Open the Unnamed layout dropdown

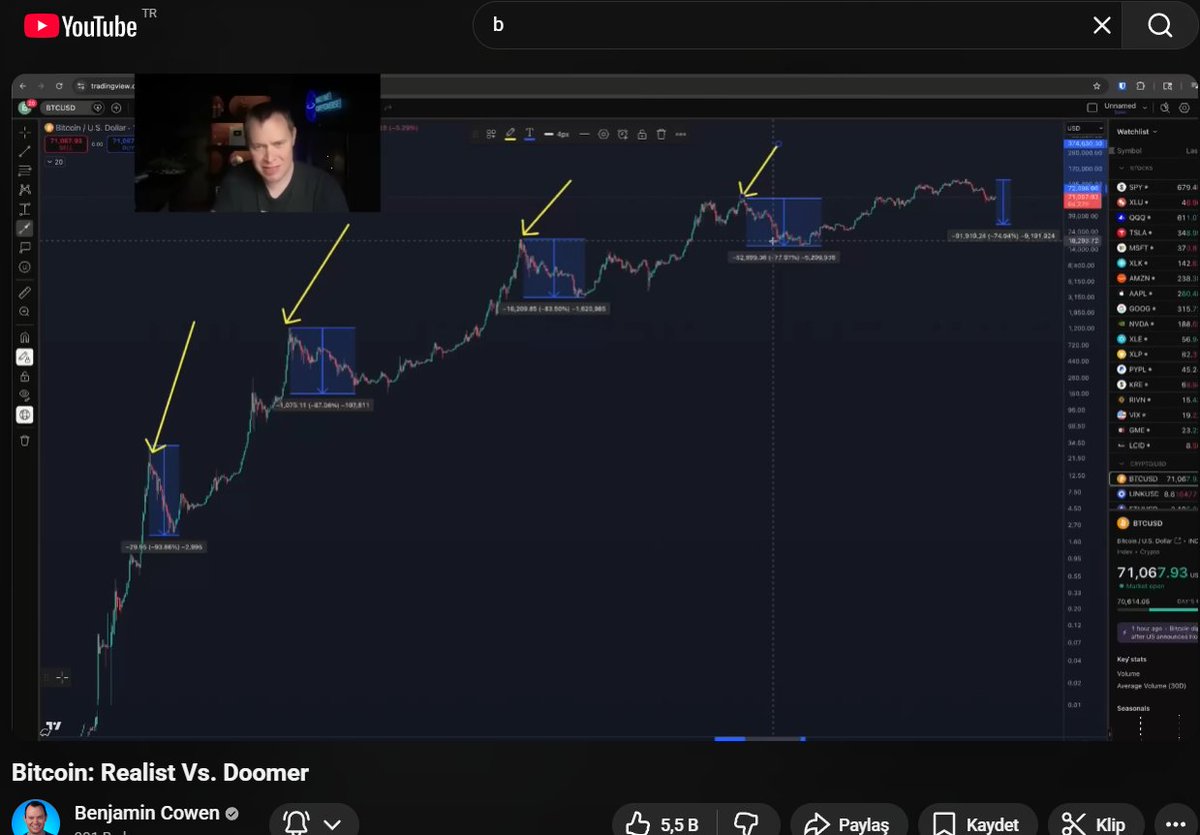click(x=1126, y=107)
